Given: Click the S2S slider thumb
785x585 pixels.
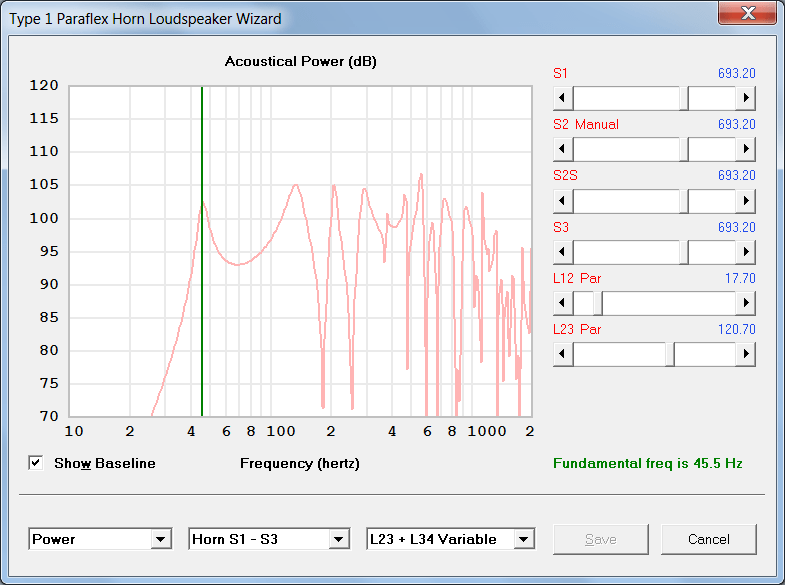Looking at the screenshot, I should pos(684,201).
